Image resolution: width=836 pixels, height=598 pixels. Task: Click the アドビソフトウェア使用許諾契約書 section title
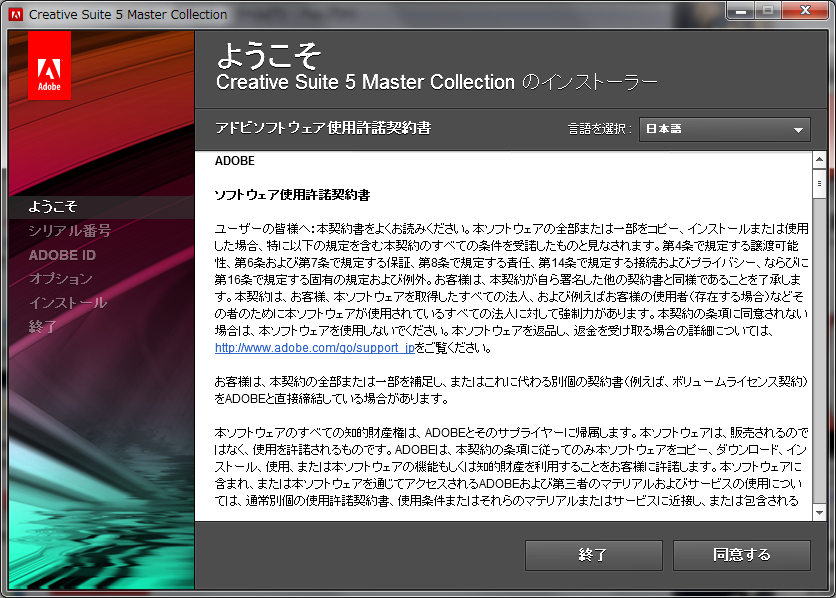point(323,128)
